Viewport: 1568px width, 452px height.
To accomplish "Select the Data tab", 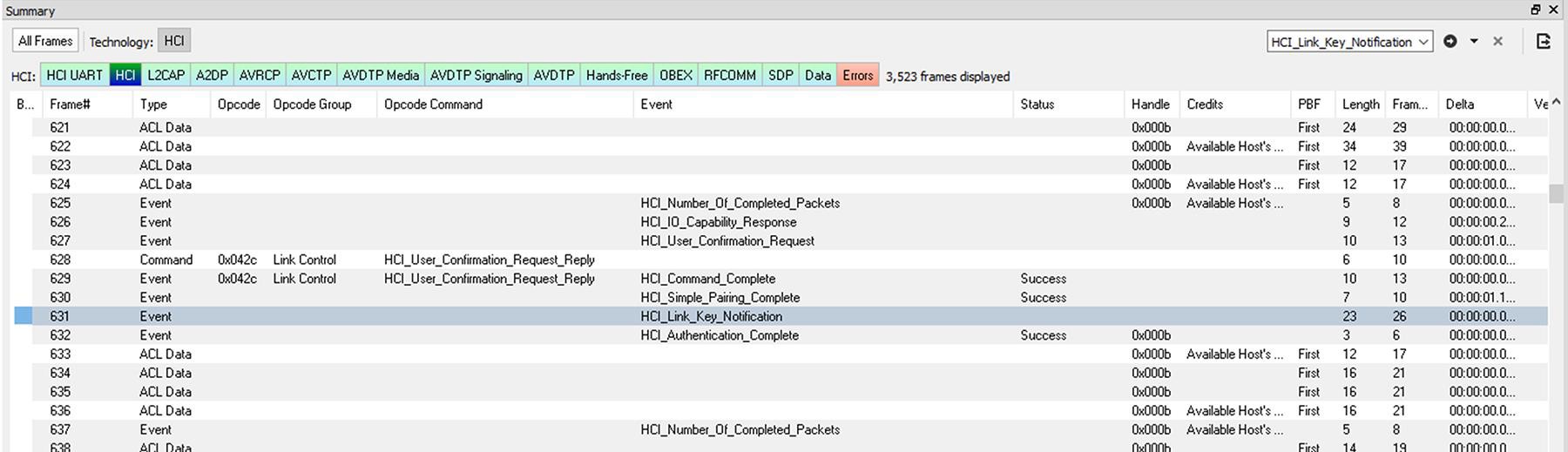I will coord(818,76).
